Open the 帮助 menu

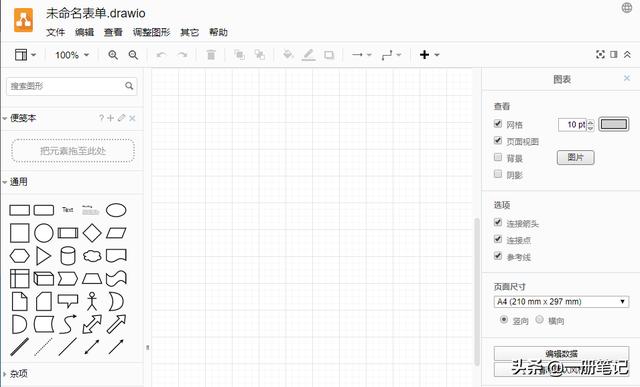(218, 32)
